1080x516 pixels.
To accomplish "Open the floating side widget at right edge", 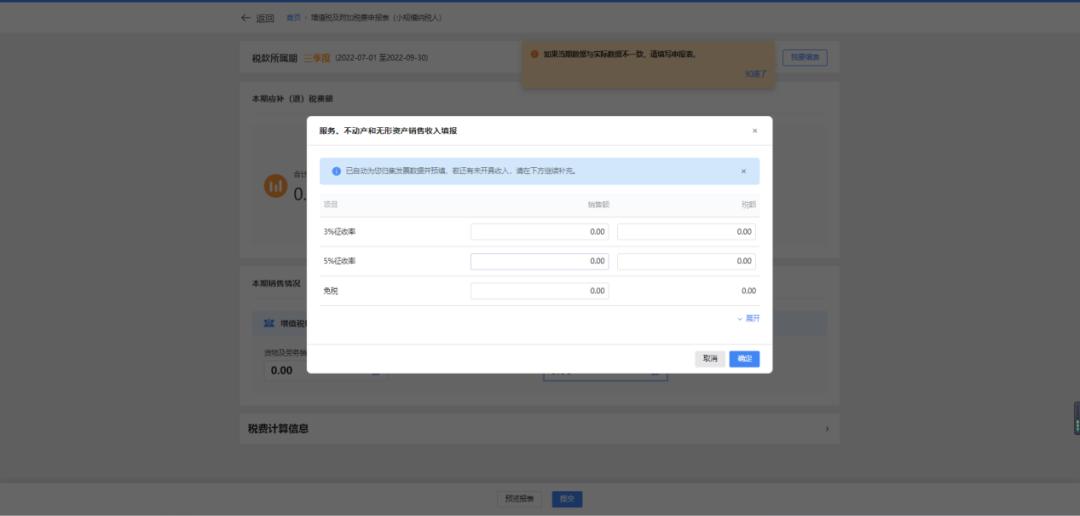I will point(1076,418).
